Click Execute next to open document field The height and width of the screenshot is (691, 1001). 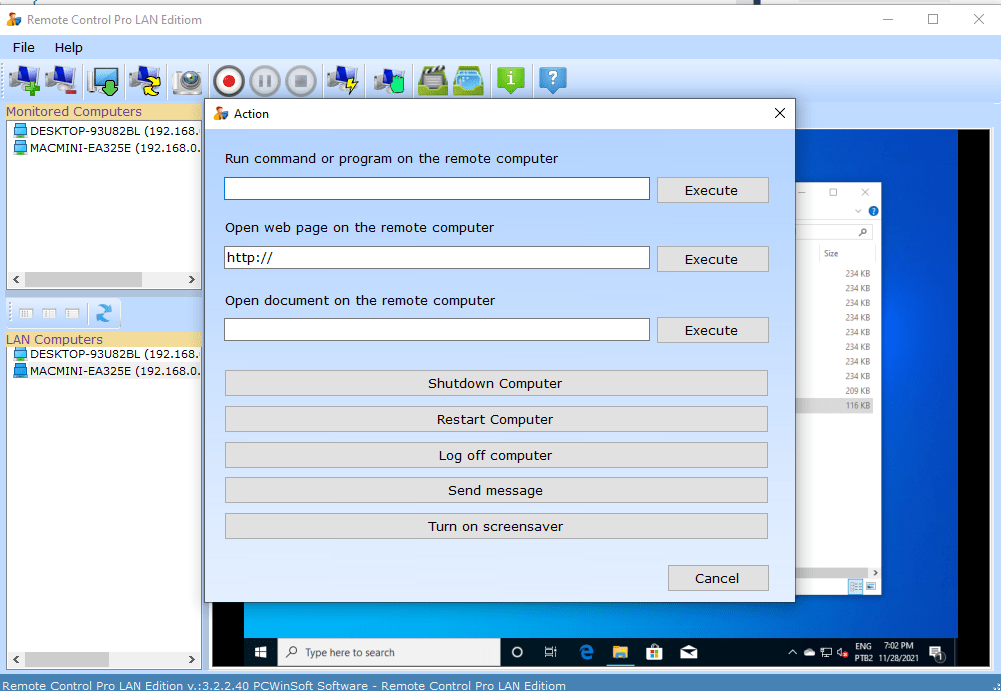pyautogui.click(x=712, y=330)
